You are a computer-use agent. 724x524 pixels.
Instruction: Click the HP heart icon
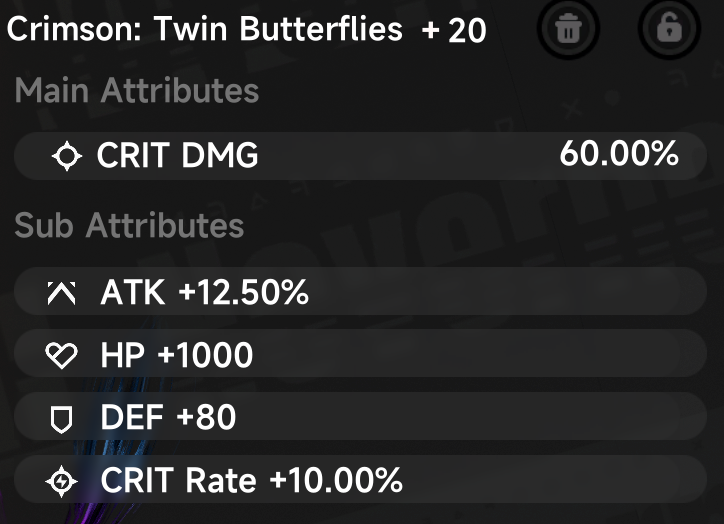point(61,355)
